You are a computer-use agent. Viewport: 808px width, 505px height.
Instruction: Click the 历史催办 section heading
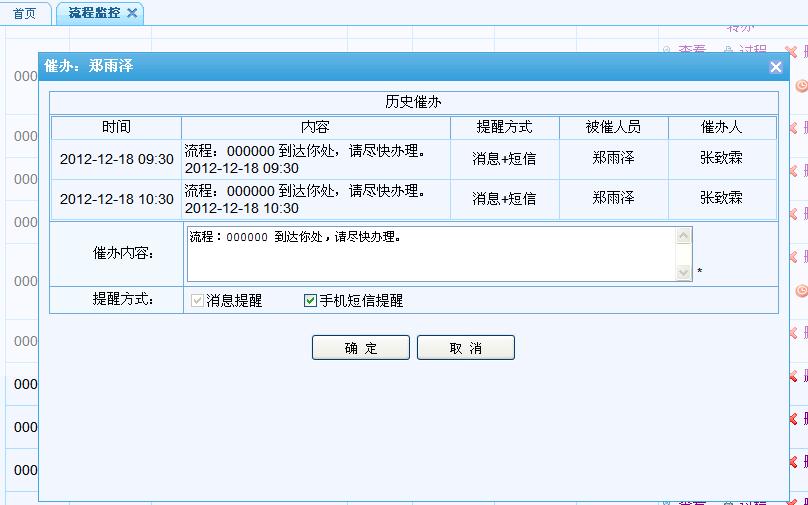[413, 102]
